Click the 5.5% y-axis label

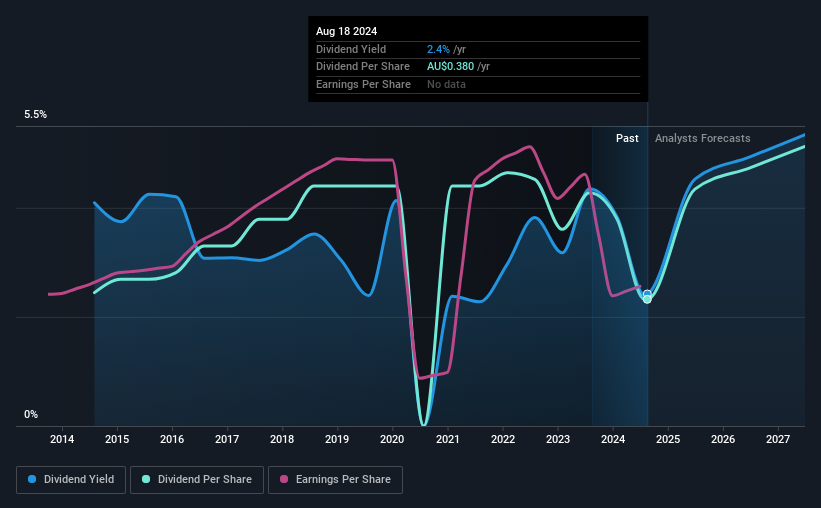pos(35,114)
